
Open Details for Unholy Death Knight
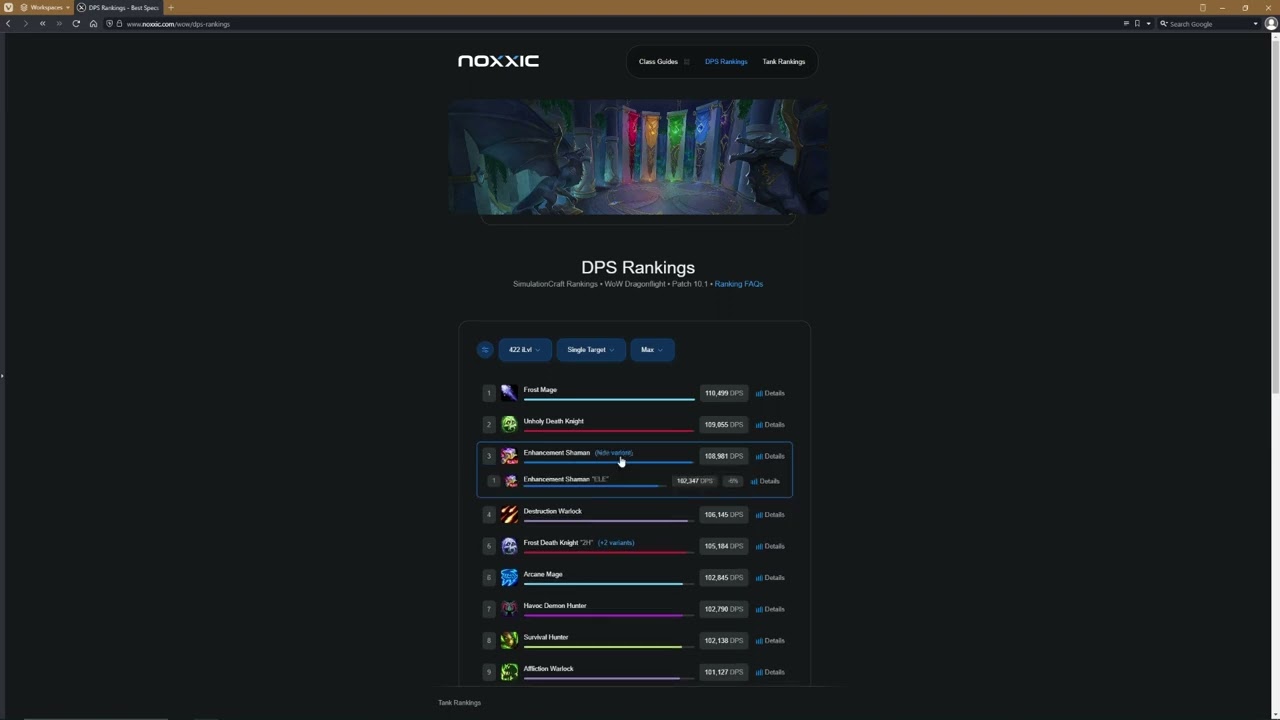pos(770,424)
